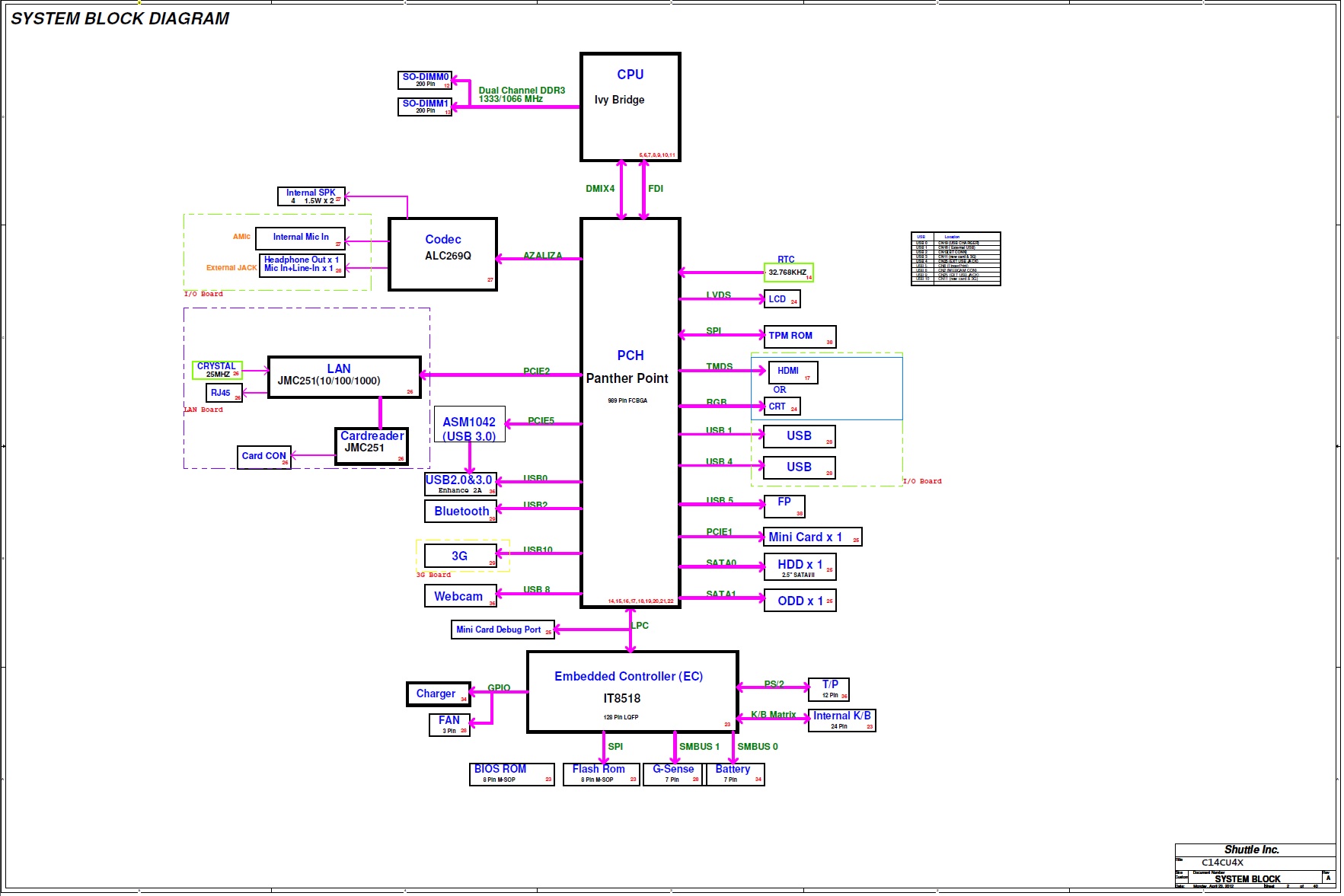
Task: Select the TPM ROM block
Action: [800, 336]
